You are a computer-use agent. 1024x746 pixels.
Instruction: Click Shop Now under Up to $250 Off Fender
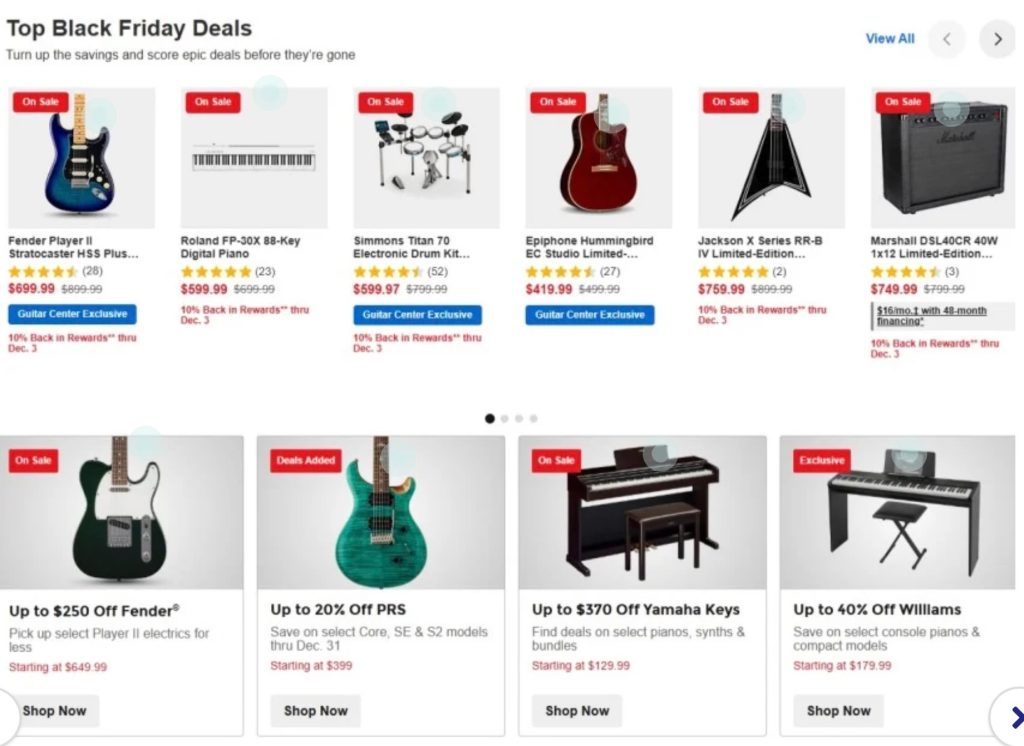click(x=55, y=711)
